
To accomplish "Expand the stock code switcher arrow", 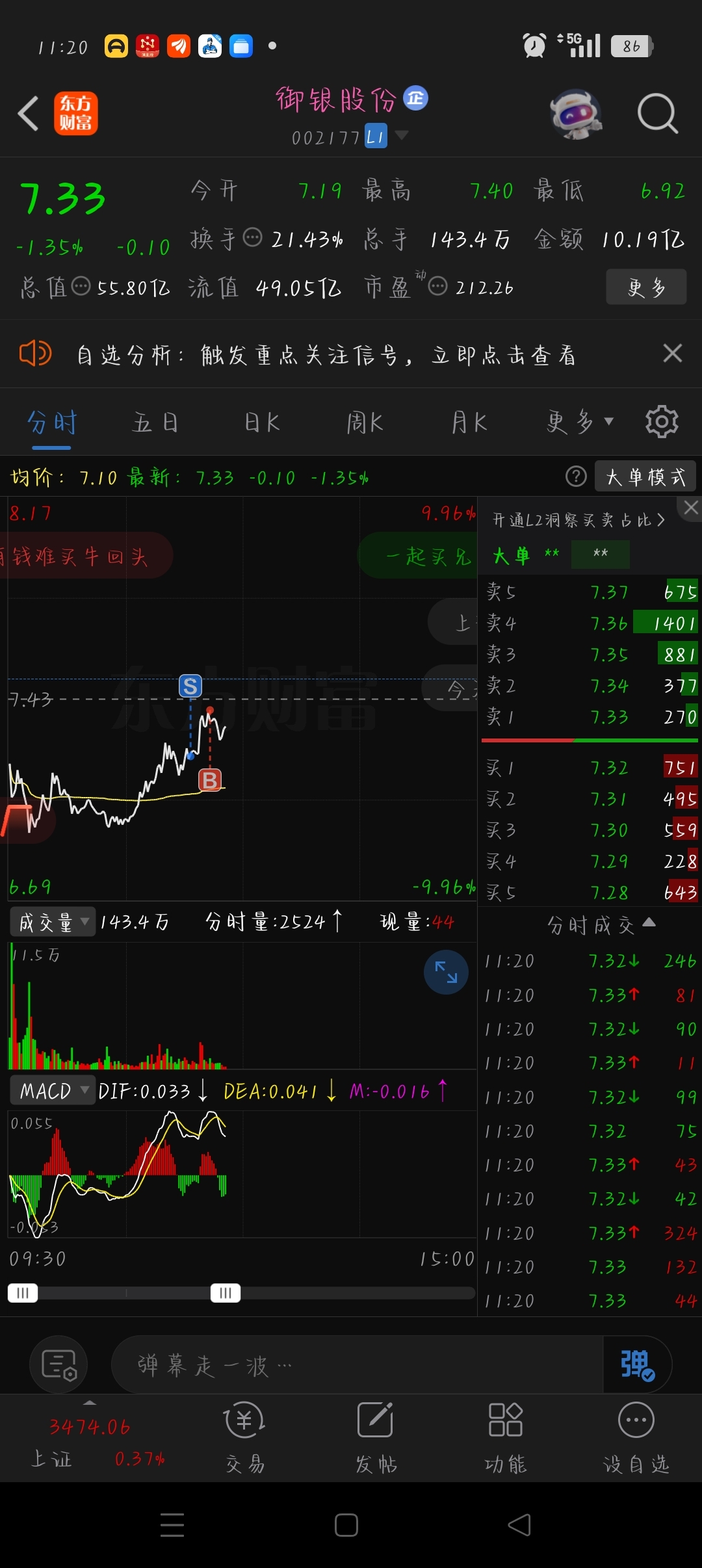I will pyautogui.click(x=402, y=135).
